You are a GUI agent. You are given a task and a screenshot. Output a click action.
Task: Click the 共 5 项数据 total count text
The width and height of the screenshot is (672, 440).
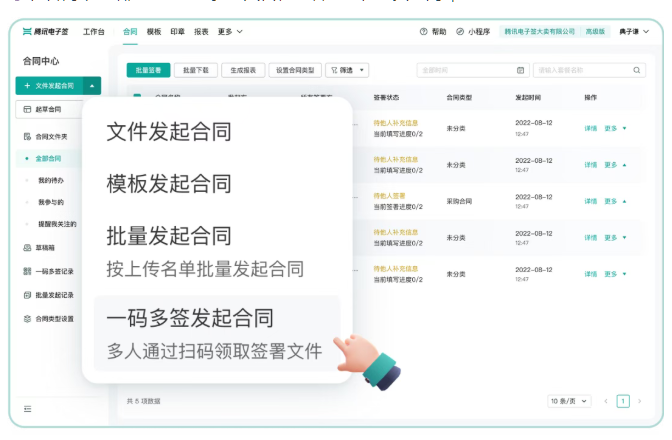coord(144,401)
